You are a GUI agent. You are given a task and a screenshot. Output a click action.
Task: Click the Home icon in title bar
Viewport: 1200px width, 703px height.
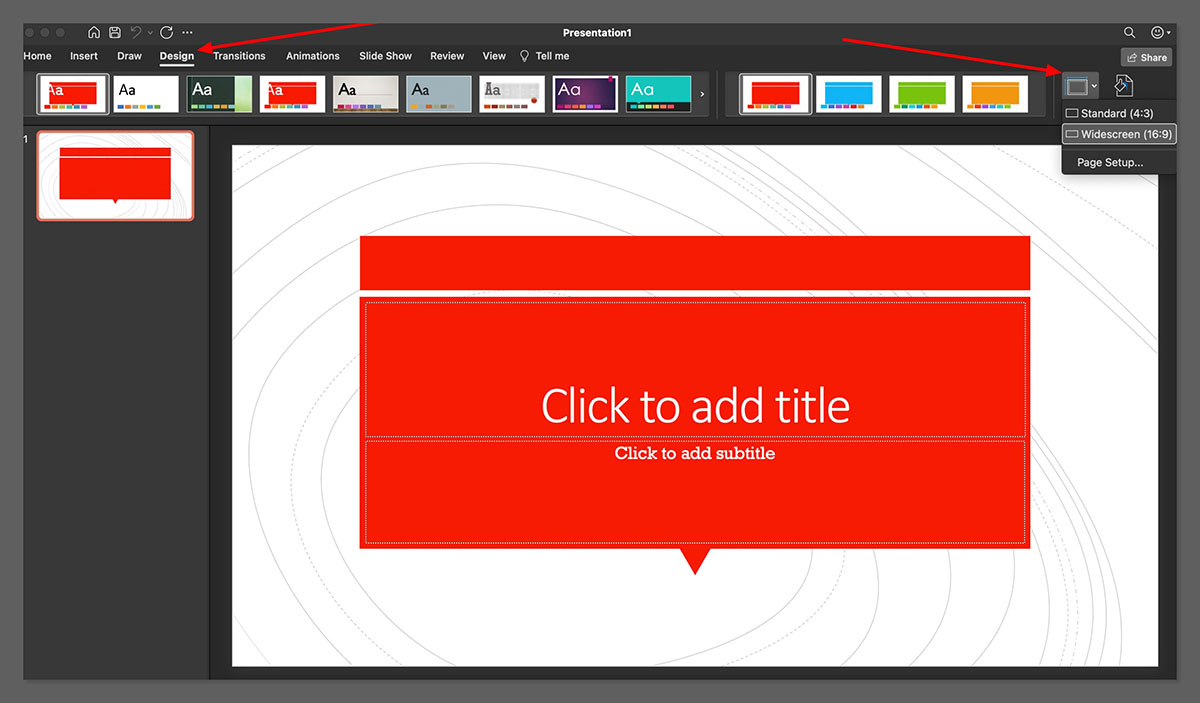click(x=94, y=33)
